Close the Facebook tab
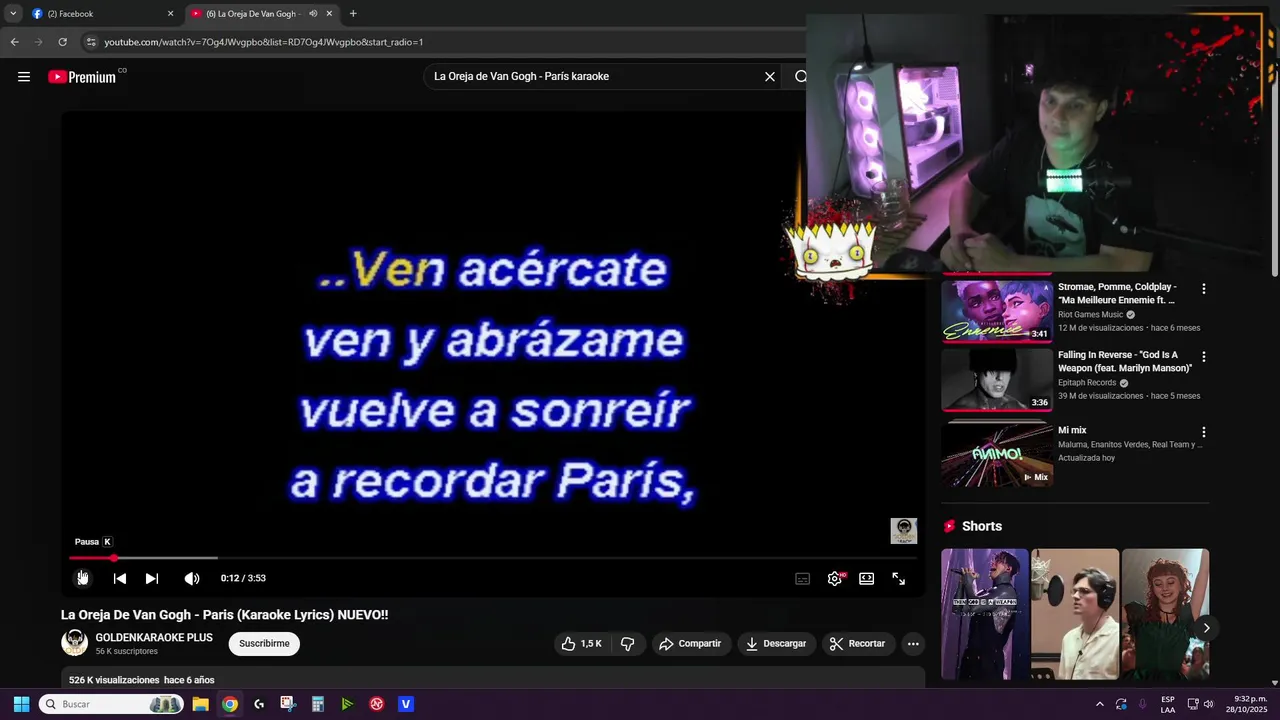The height and width of the screenshot is (720, 1280). (170, 14)
